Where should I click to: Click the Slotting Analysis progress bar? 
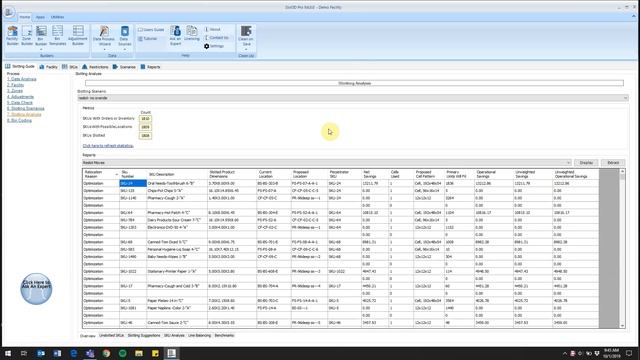pos(354,83)
